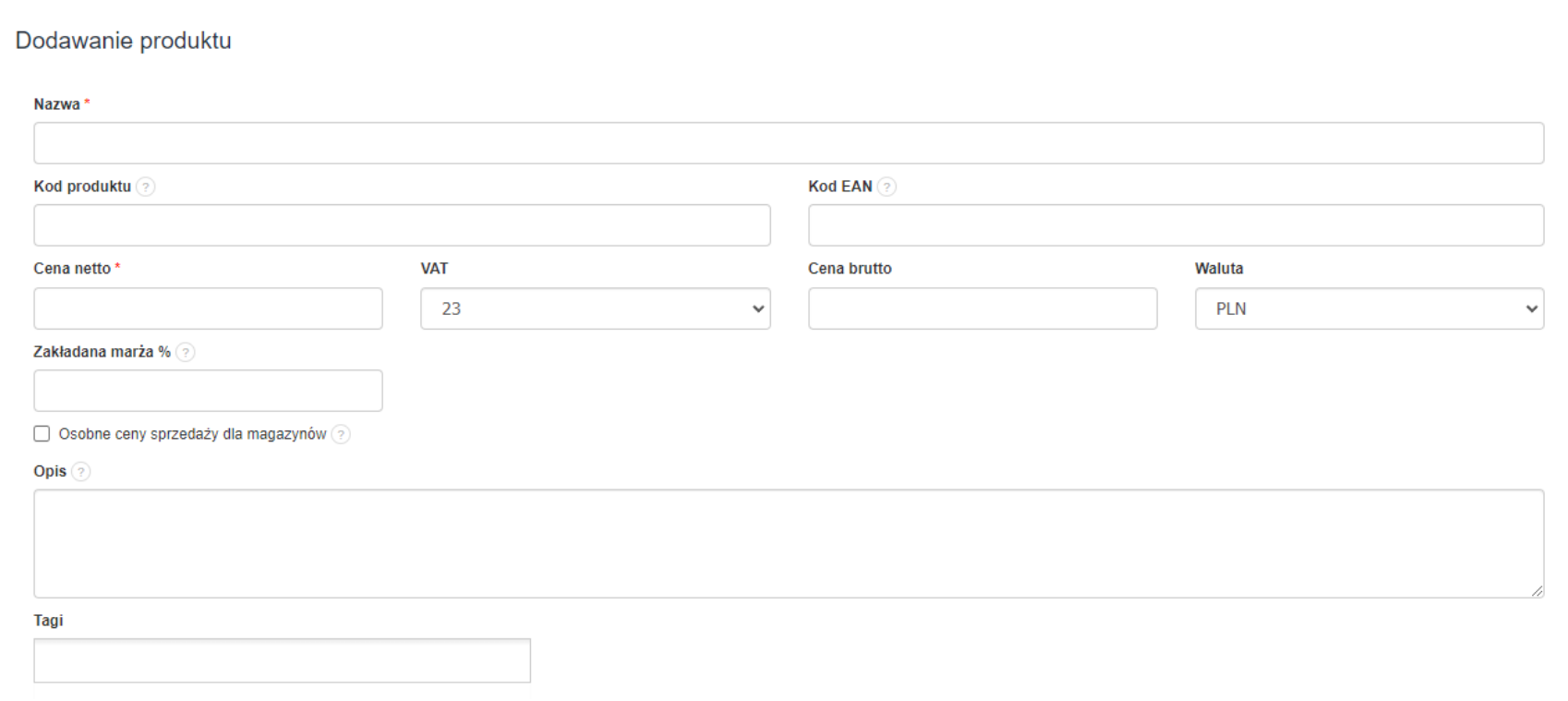
Task: Focus the Kod produktu text field
Action: (402, 225)
